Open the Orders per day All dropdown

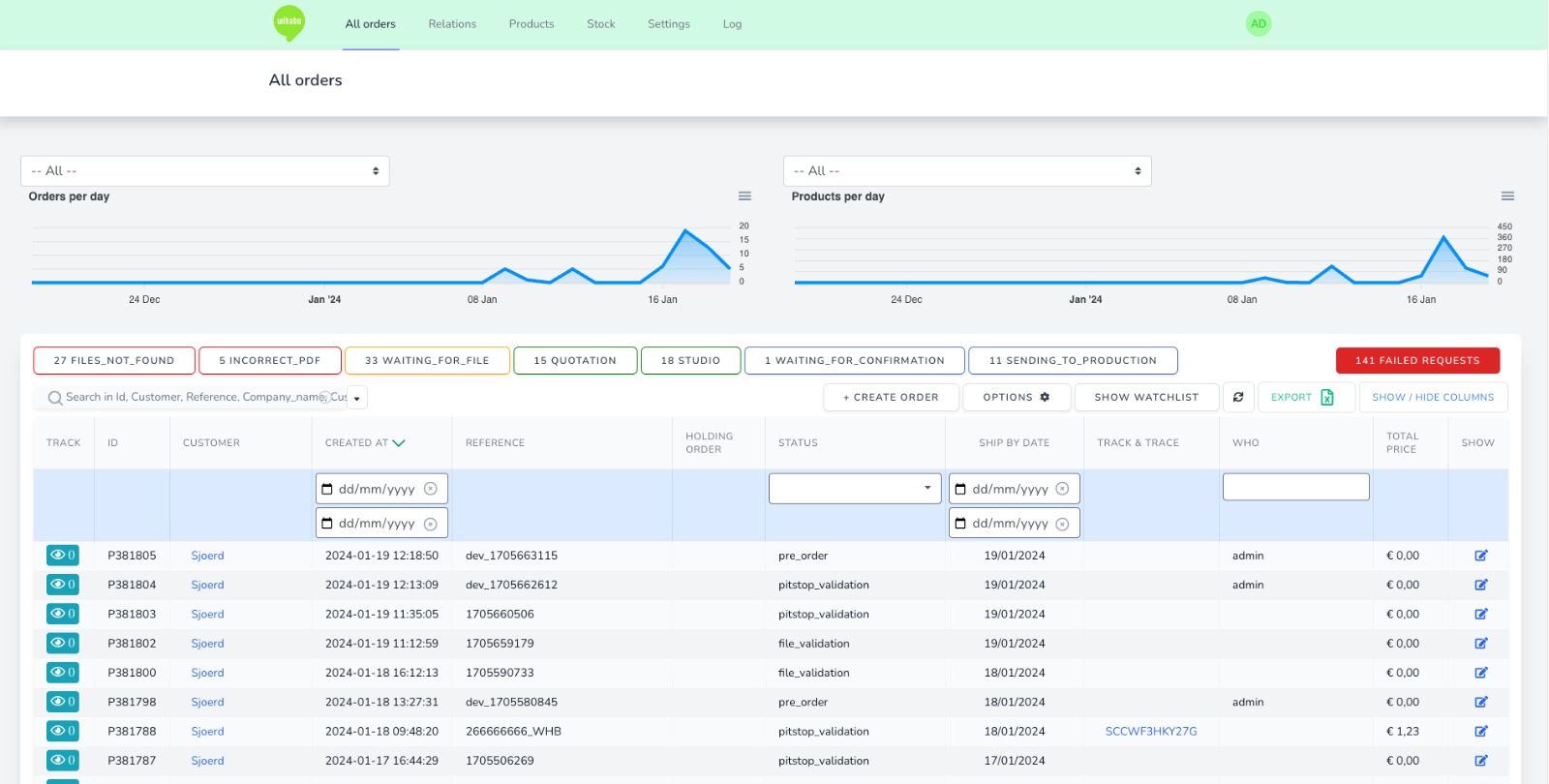click(x=205, y=170)
